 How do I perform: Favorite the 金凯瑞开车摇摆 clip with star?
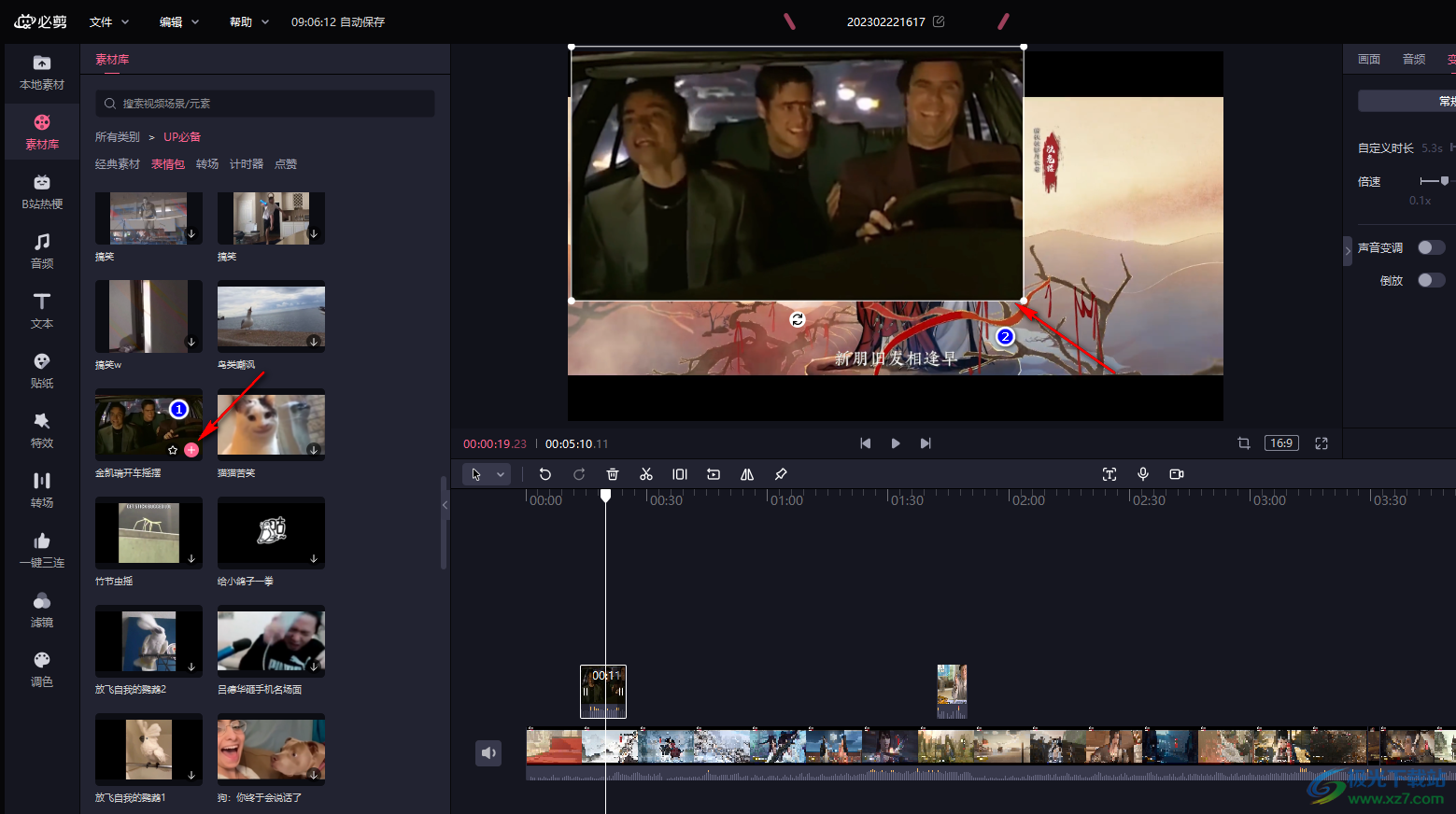pos(173,450)
